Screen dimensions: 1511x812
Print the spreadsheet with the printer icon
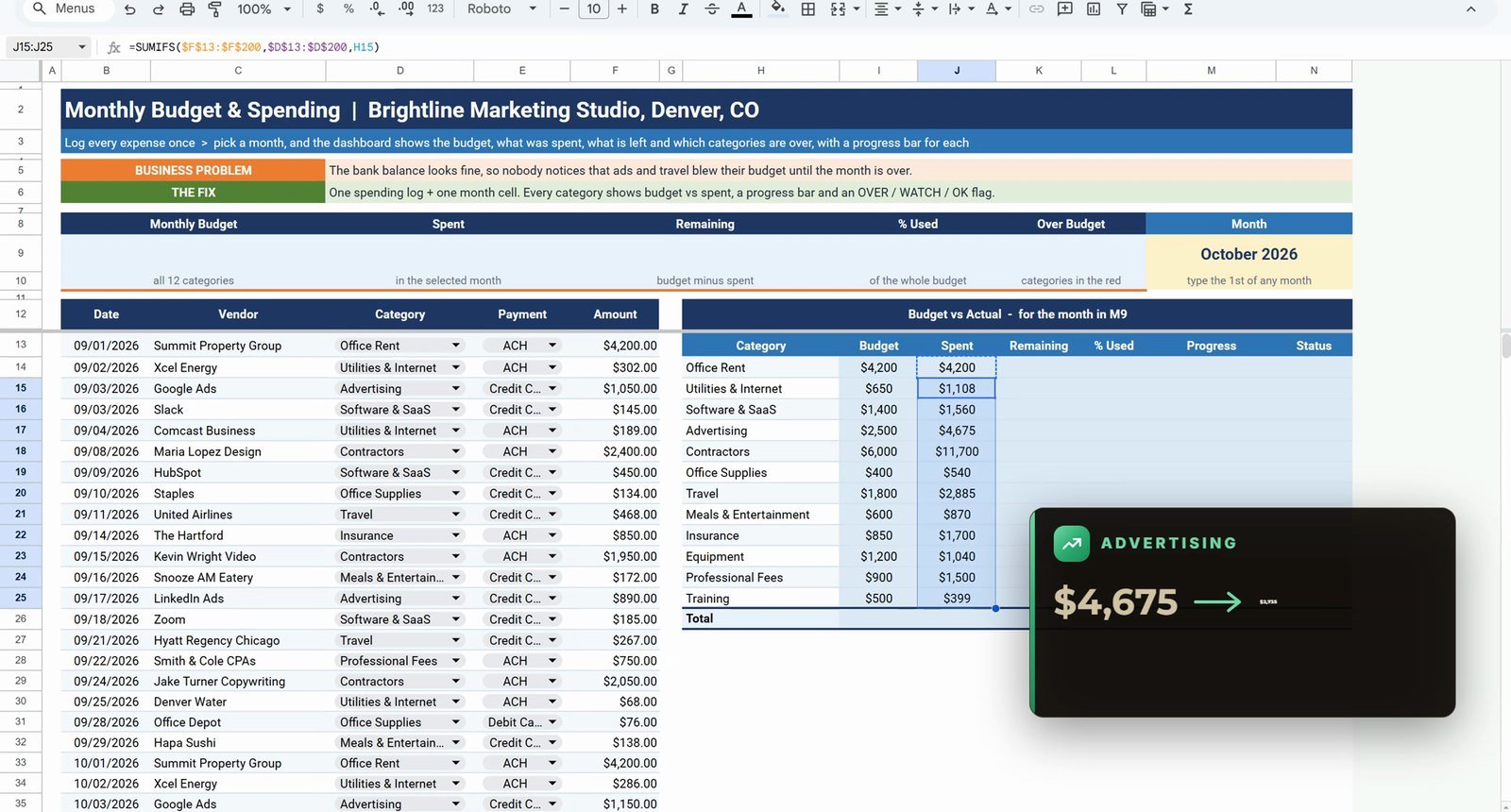(187, 9)
